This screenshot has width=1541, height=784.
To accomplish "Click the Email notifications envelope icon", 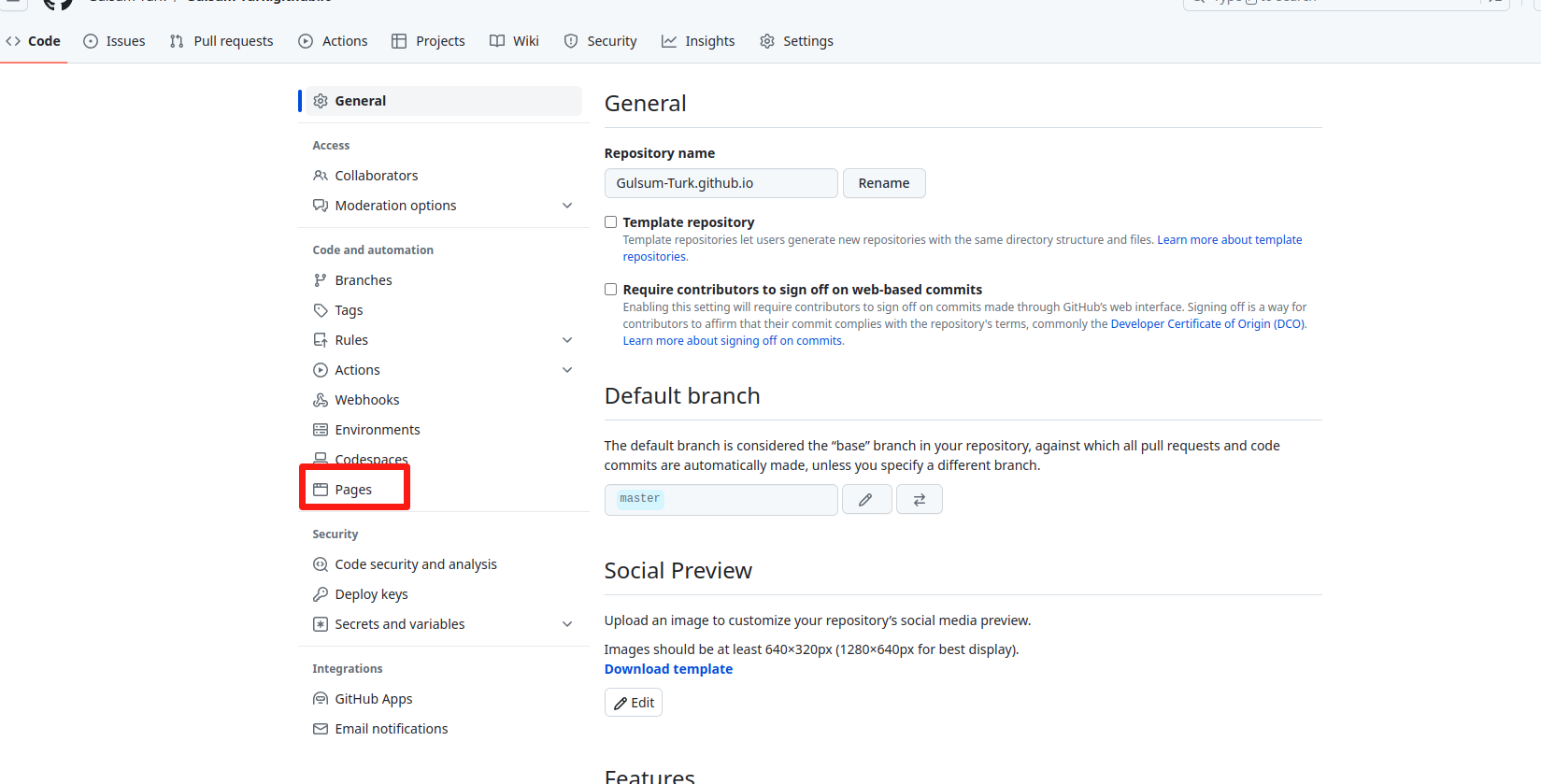I will (x=321, y=729).
